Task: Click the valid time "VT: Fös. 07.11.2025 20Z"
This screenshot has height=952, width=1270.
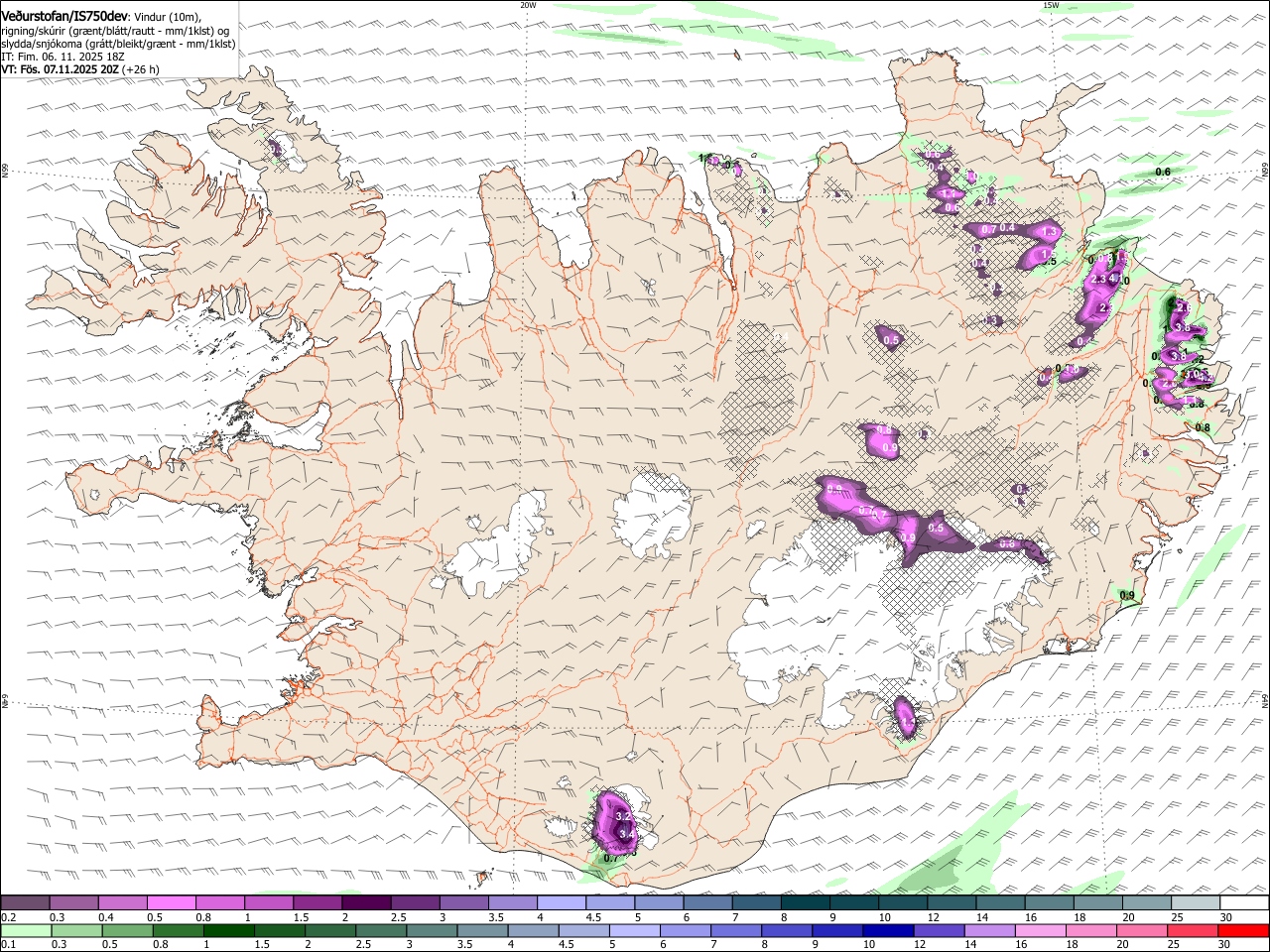Action: (x=60, y=69)
